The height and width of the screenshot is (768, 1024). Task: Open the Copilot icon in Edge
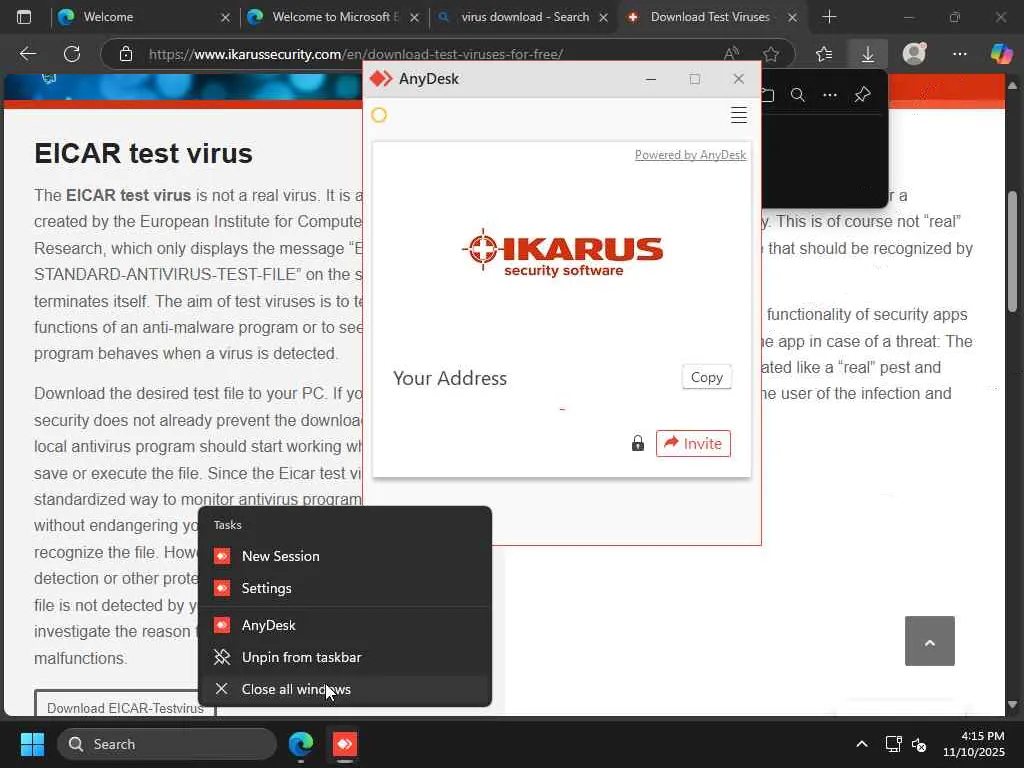point(1001,53)
